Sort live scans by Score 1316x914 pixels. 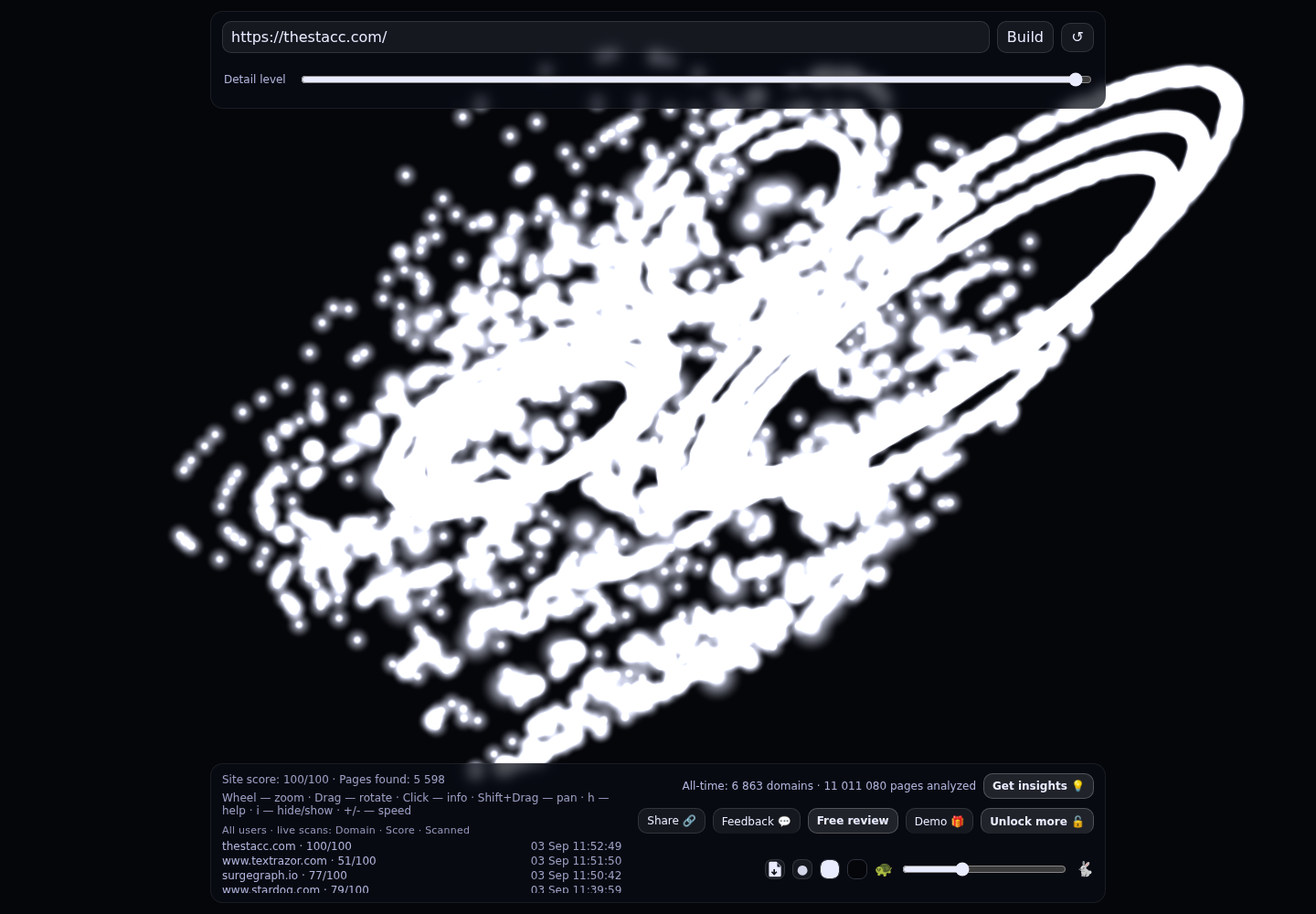[x=400, y=830]
